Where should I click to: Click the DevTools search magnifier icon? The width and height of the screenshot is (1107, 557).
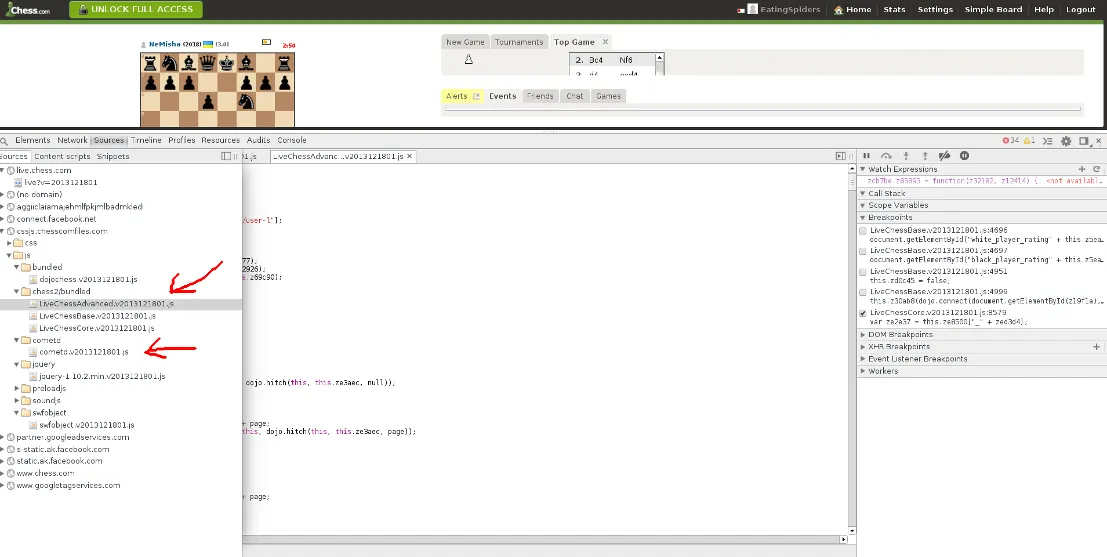point(4,140)
